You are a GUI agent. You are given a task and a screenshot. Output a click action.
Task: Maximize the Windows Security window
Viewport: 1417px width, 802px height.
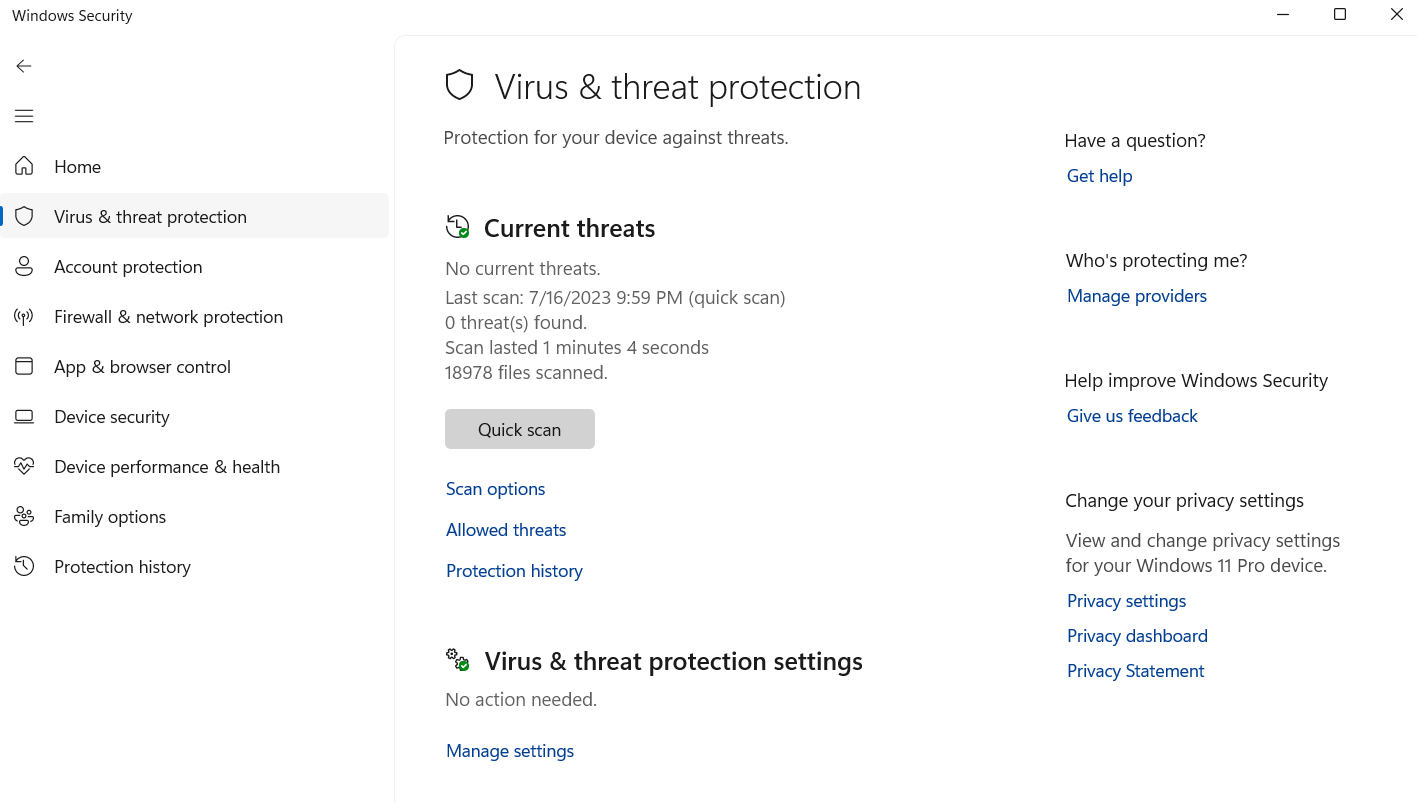pyautogui.click(x=1340, y=15)
